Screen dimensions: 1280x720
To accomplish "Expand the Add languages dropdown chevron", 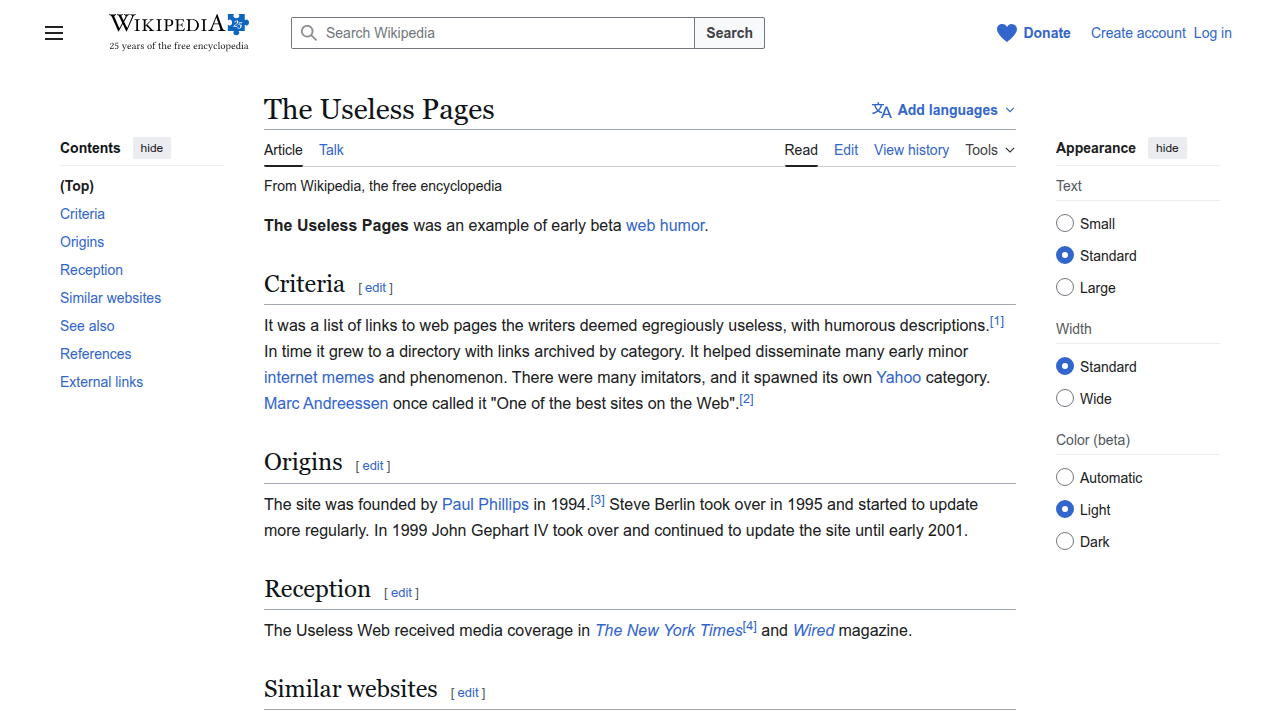I will (1010, 110).
